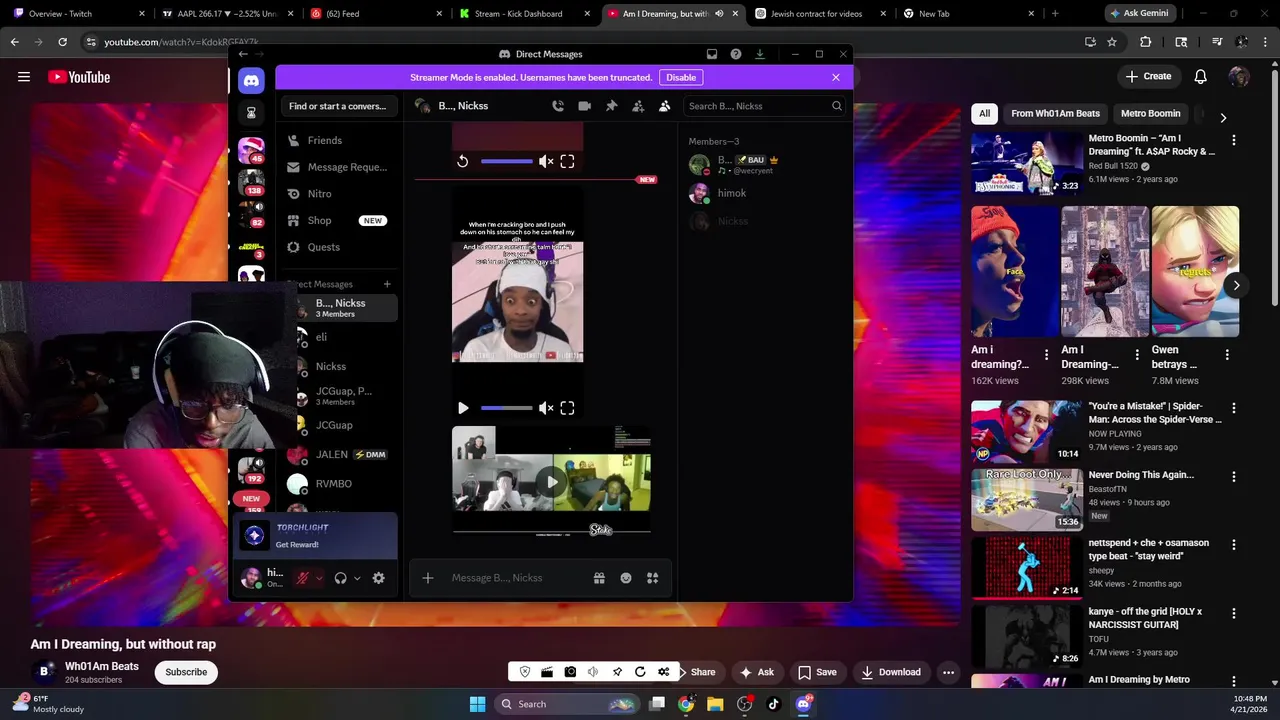Viewport: 1280px width, 720px height.
Task: Open the emoji picker in Discord
Action: coord(626,578)
